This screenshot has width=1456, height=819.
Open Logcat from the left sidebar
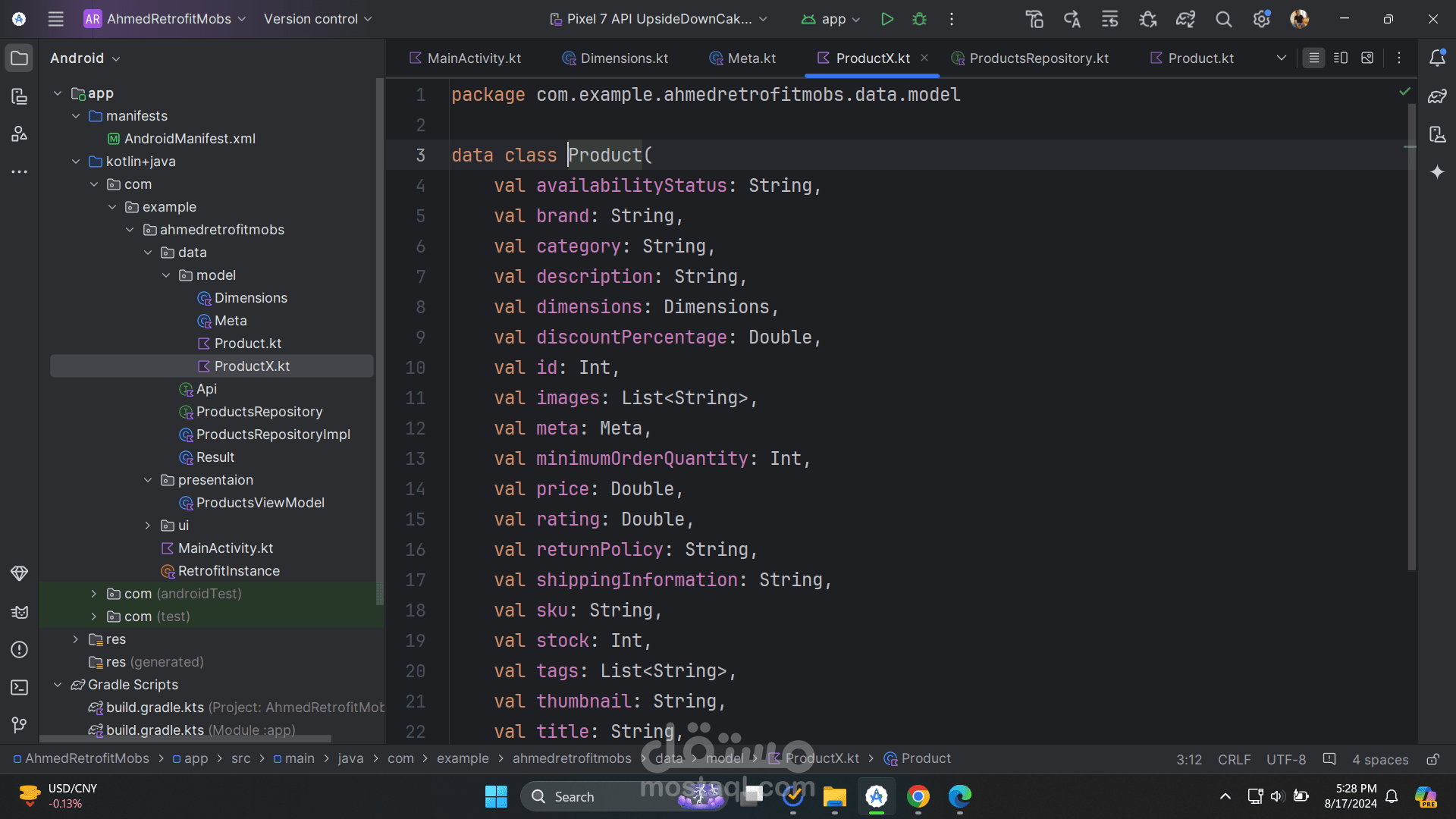point(20,611)
